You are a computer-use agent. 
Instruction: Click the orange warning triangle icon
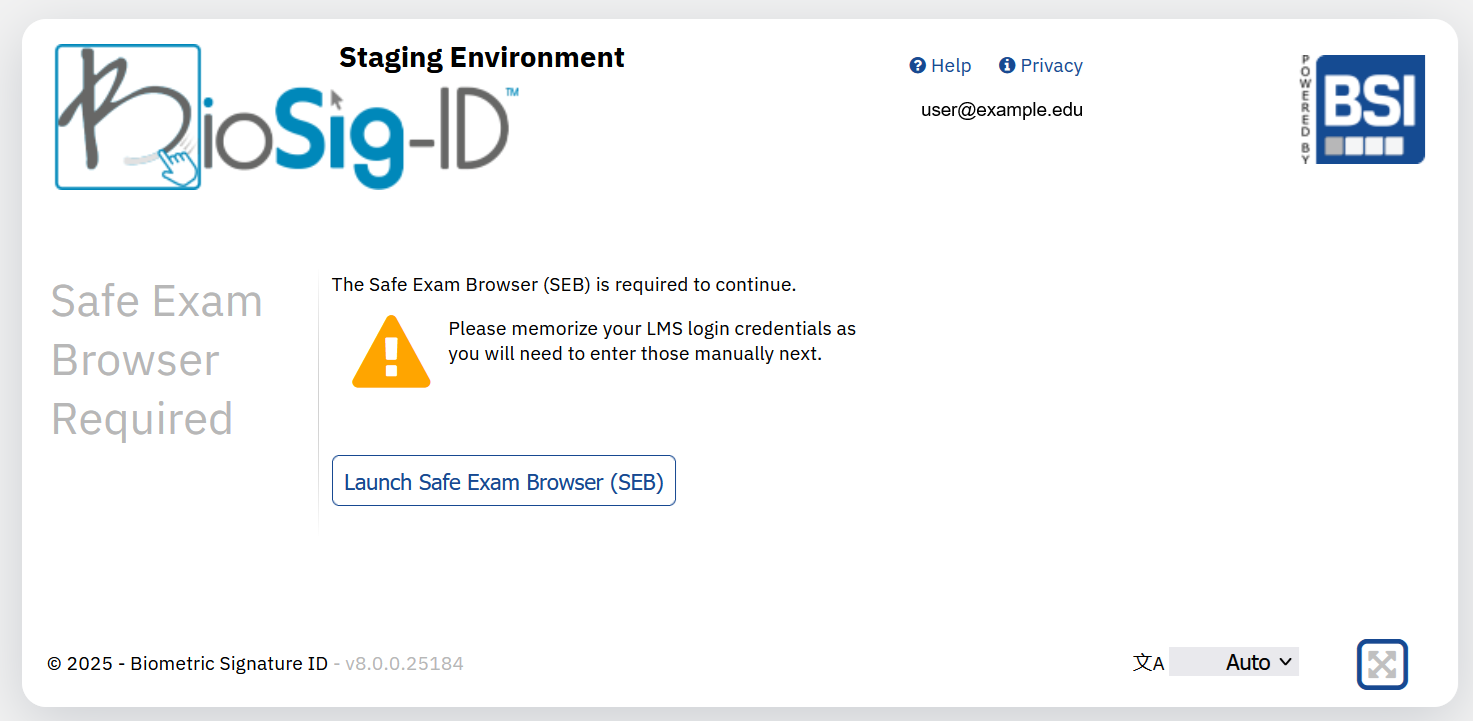pyautogui.click(x=391, y=351)
